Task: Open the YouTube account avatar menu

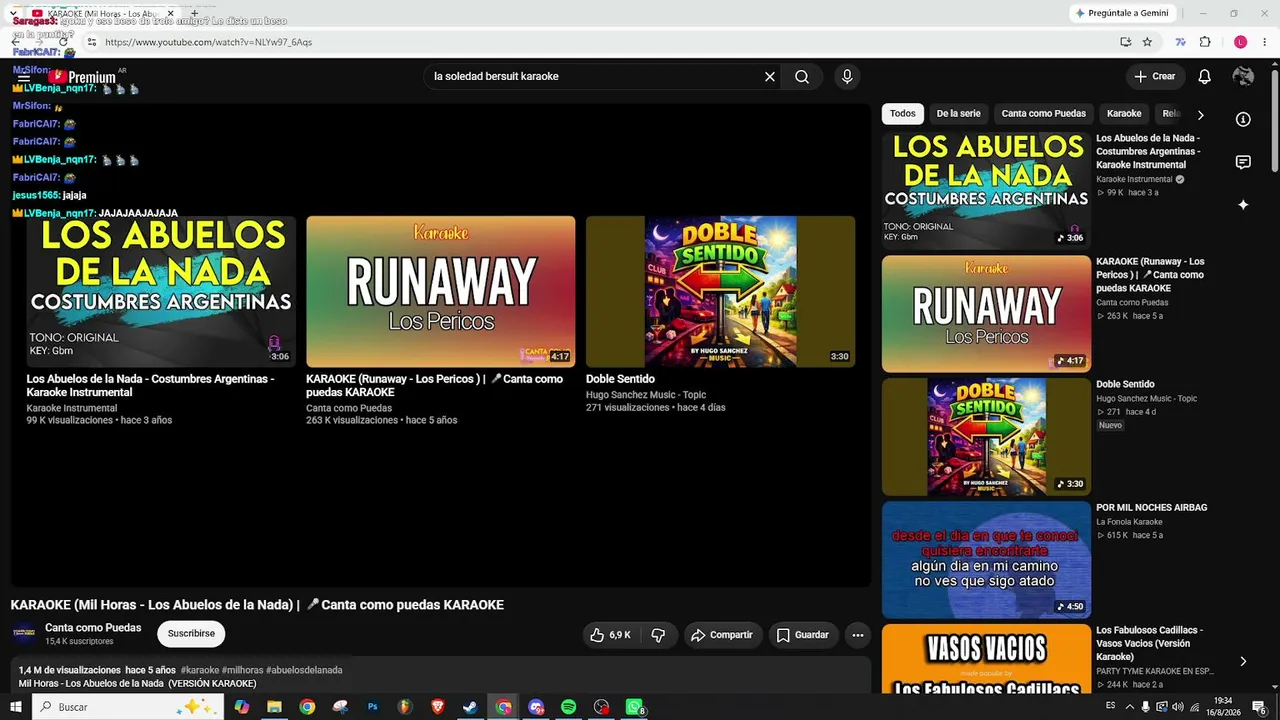Action: (x=1243, y=77)
